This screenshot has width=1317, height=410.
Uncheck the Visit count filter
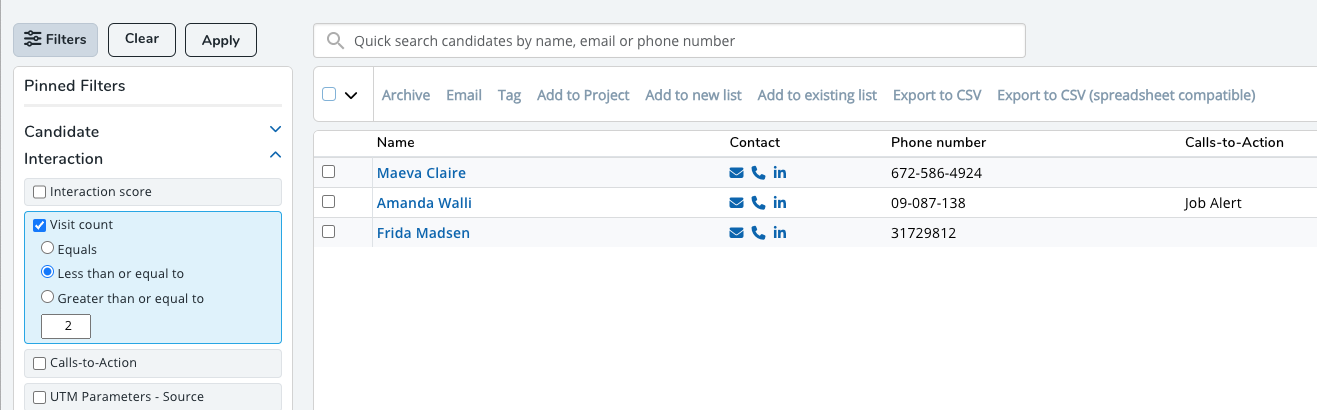(40, 225)
